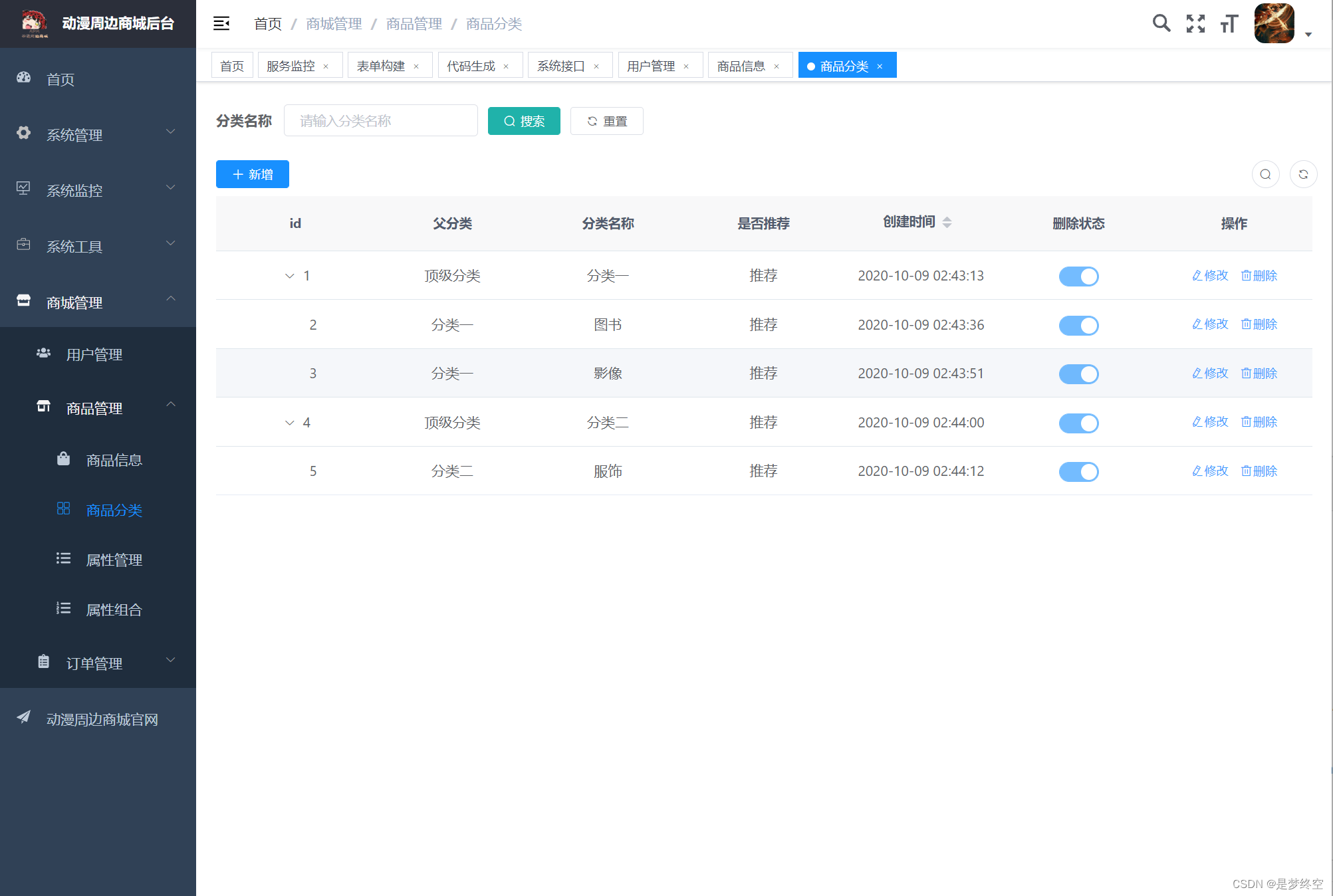This screenshot has width=1333, height=896.
Task: Open 属性管理 from the sidebar
Action: [x=112, y=560]
